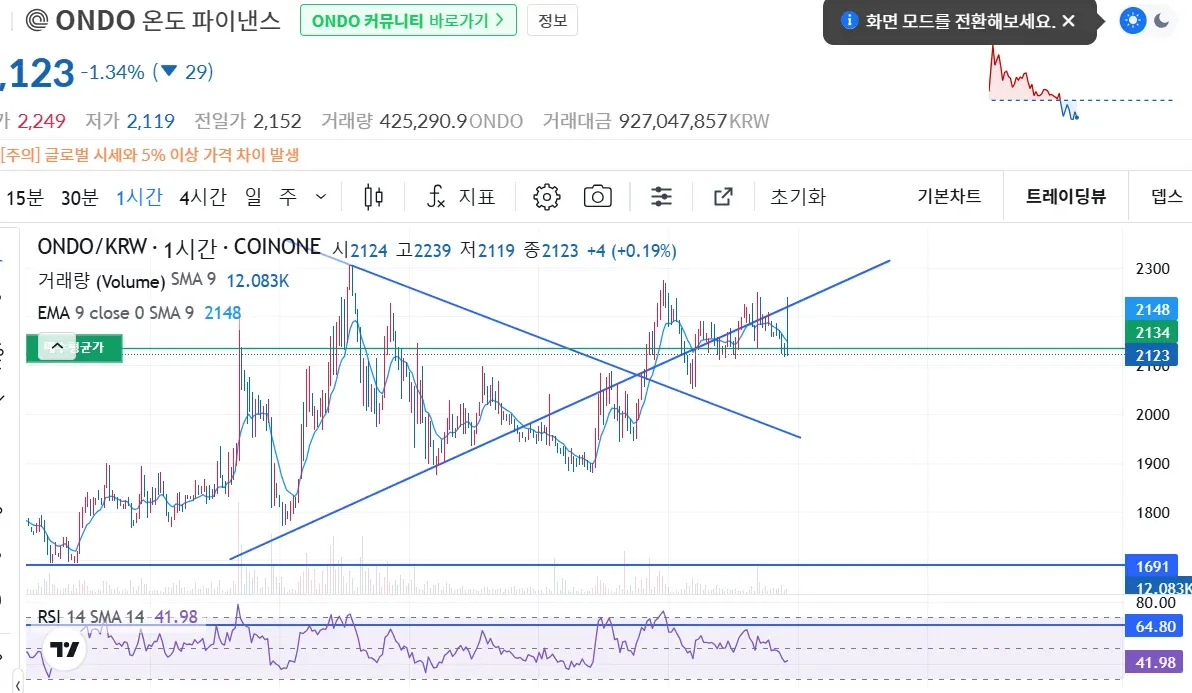1192x693 pixels.
Task: Click the 정보 button
Action: pos(553,21)
